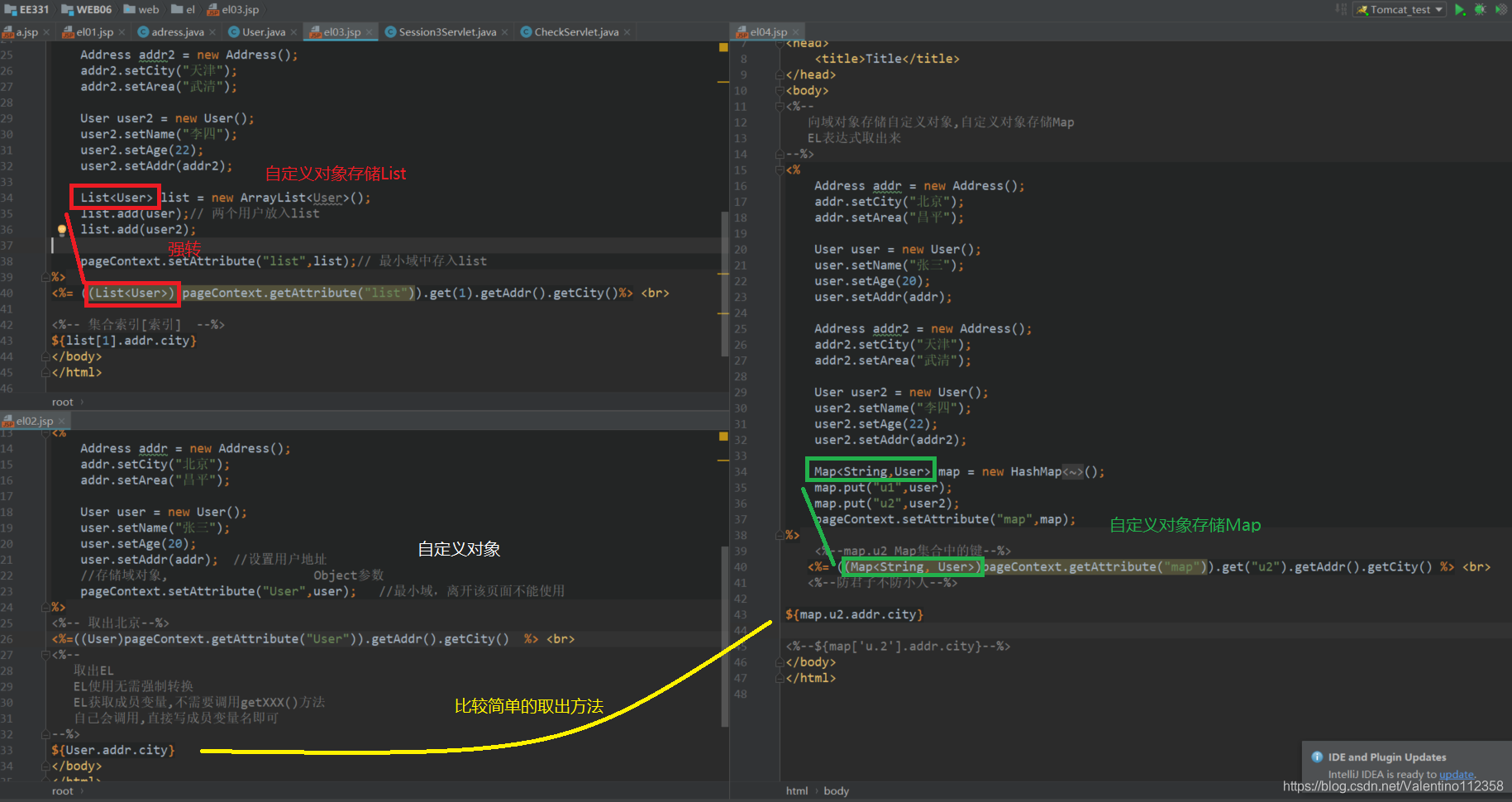This screenshot has width=1512, height=802.
Task: Close the el01.jsp tab
Action: tap(122, 32)
